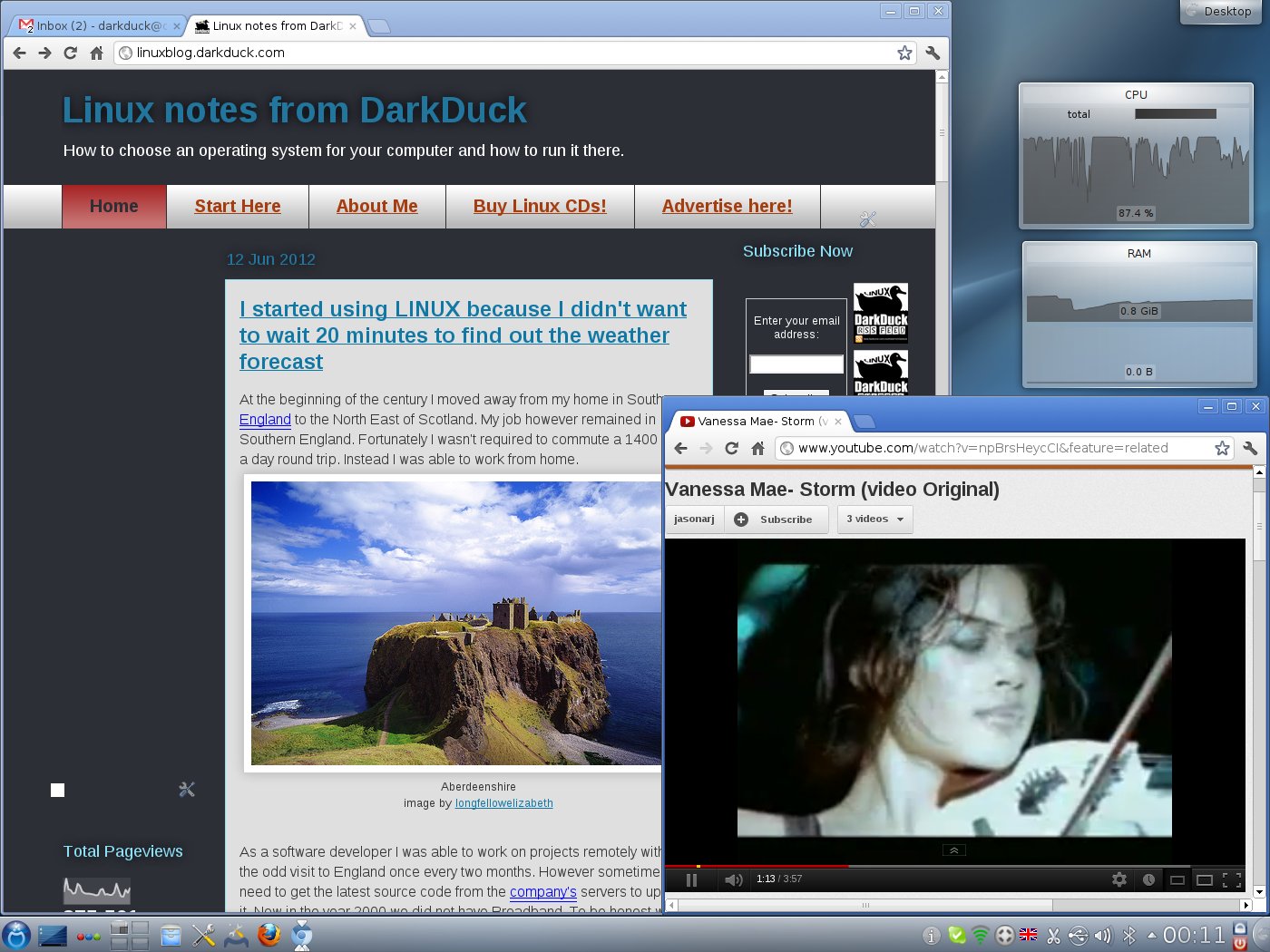Reload the linuxblog.darkduck.com page

[x=70, y=53]
